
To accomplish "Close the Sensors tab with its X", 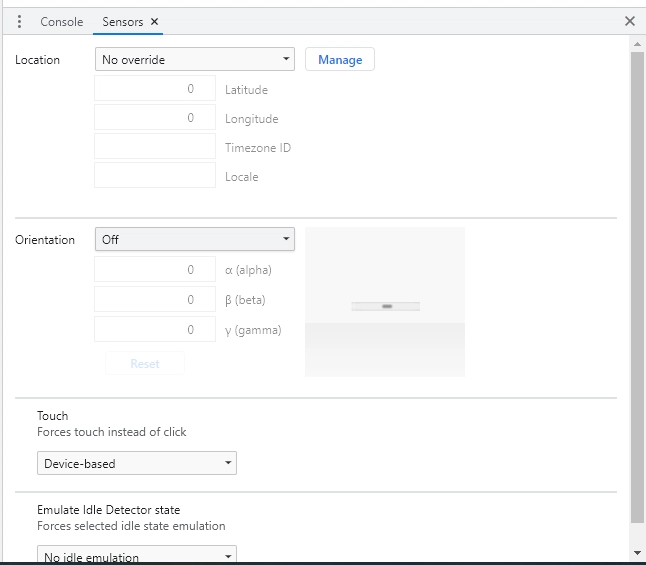I will pos(155,21).
